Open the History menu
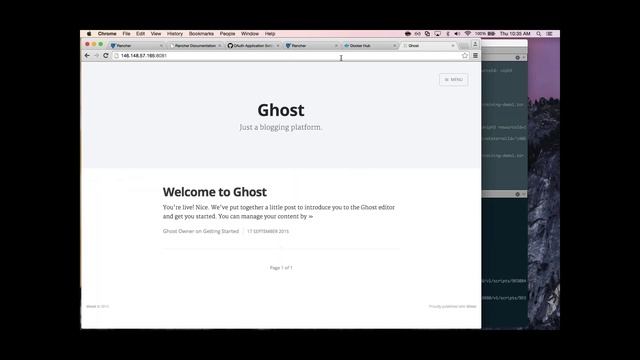Image resolution: width=640 pixels, height=360 pixels. (x=175, y=34)
